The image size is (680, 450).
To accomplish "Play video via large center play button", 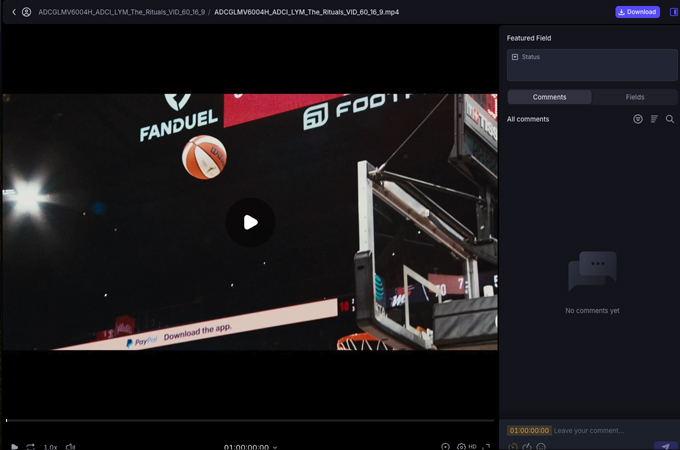I will coord(250,222).
